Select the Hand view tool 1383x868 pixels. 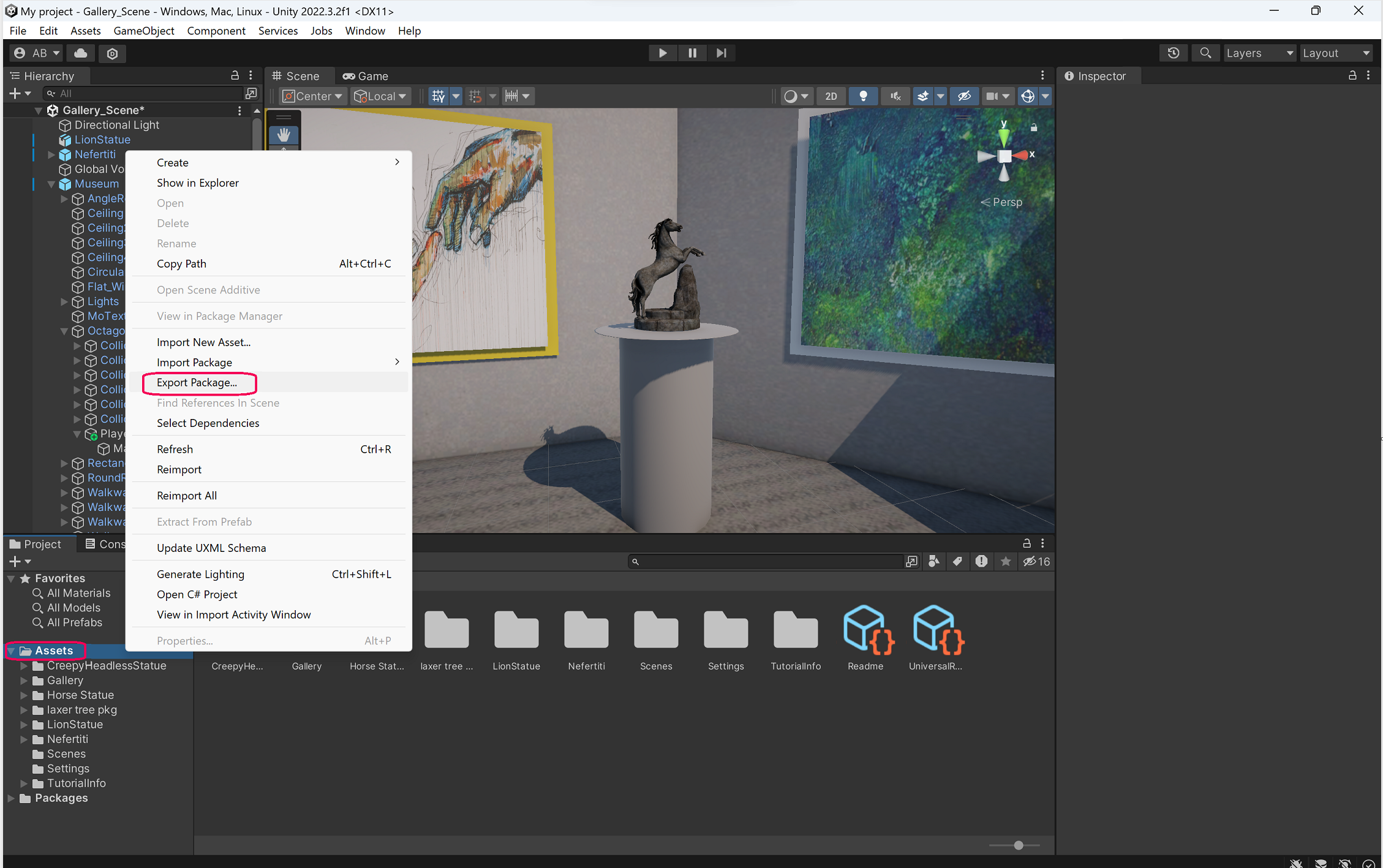[x=284, y=134]
